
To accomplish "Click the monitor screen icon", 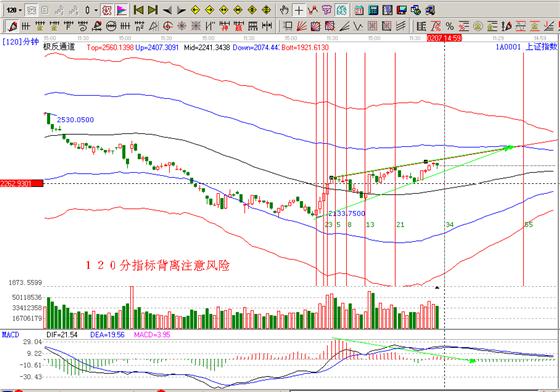I will click(401, 10).
